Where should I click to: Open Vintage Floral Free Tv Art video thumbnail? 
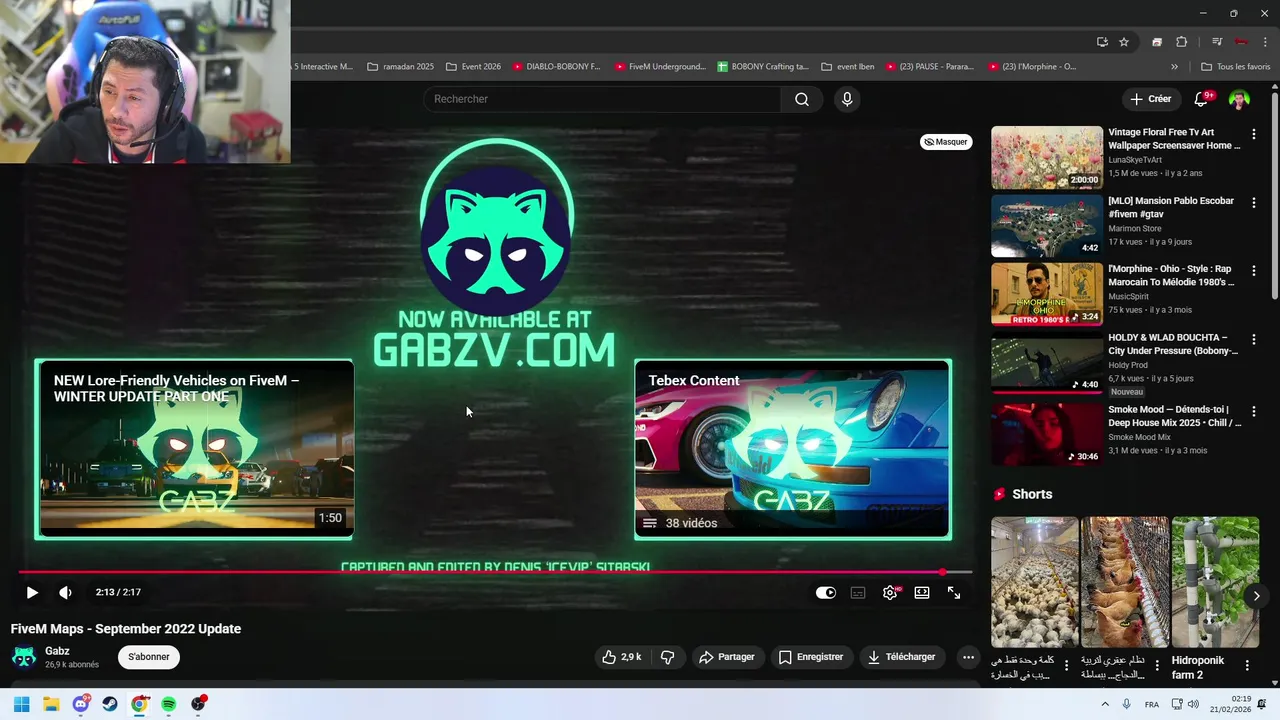point(1047,157)
